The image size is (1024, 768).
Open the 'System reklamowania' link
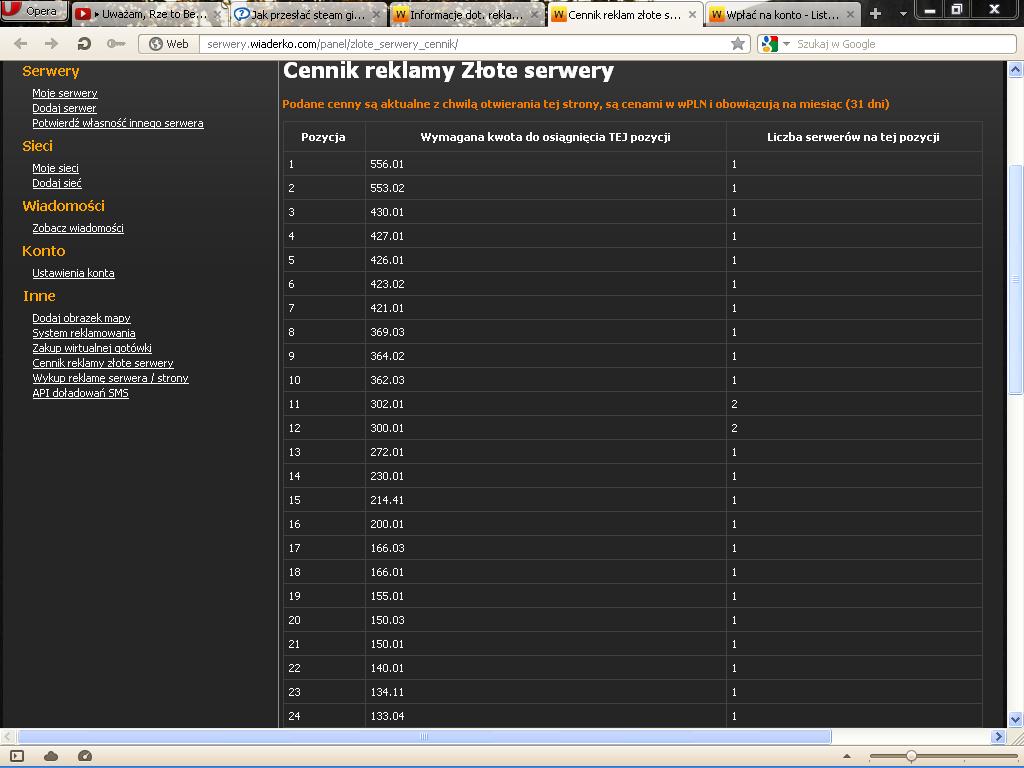click(84, 334)
